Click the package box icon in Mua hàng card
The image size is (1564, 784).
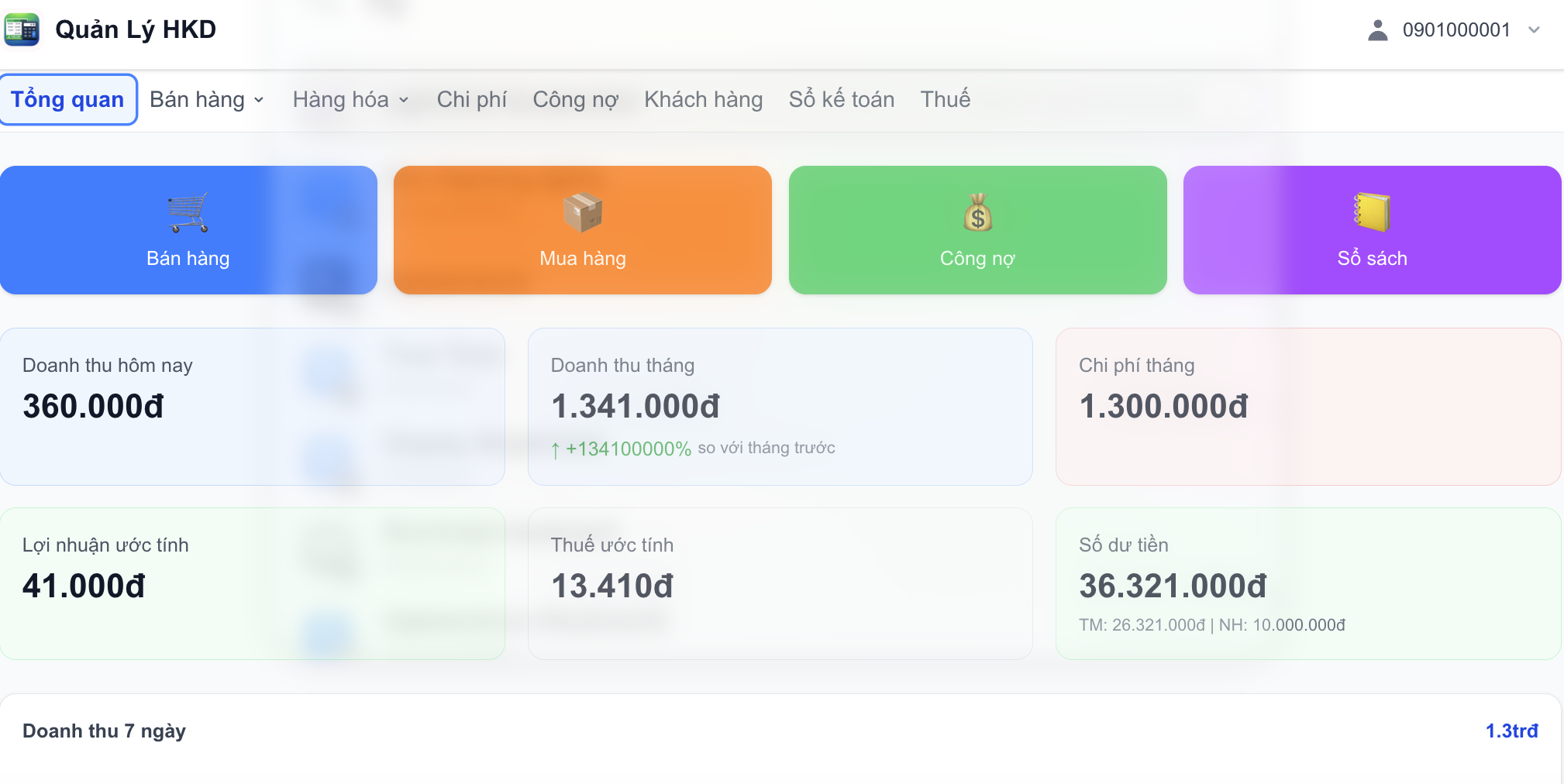(x=583, y=212)
